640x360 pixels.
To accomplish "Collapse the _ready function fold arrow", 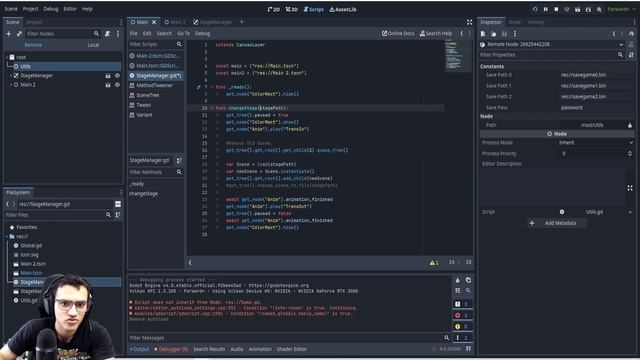I will pos(212,87).
